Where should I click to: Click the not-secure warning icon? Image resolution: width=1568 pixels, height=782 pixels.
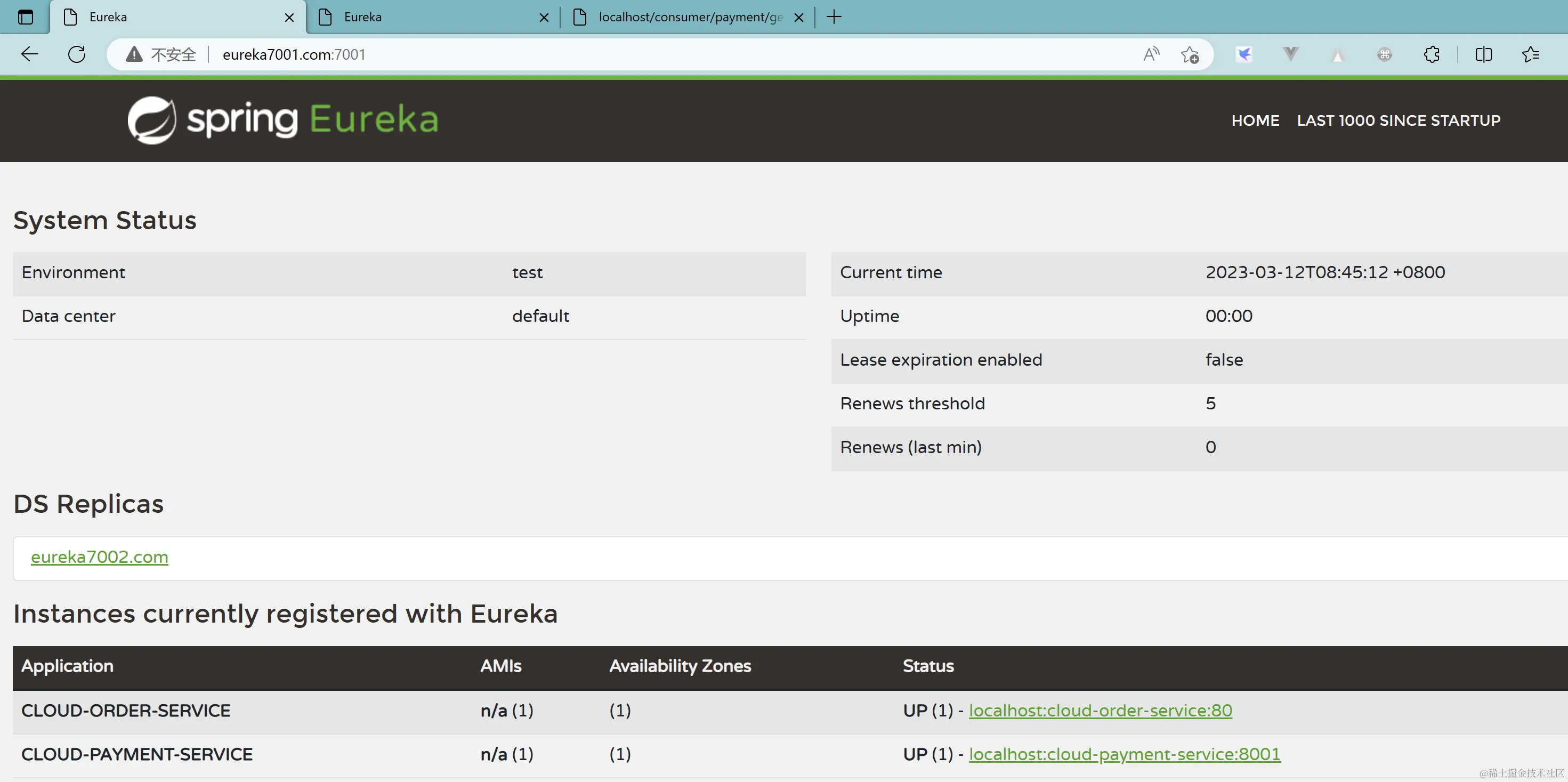click(x=134, y=54)
